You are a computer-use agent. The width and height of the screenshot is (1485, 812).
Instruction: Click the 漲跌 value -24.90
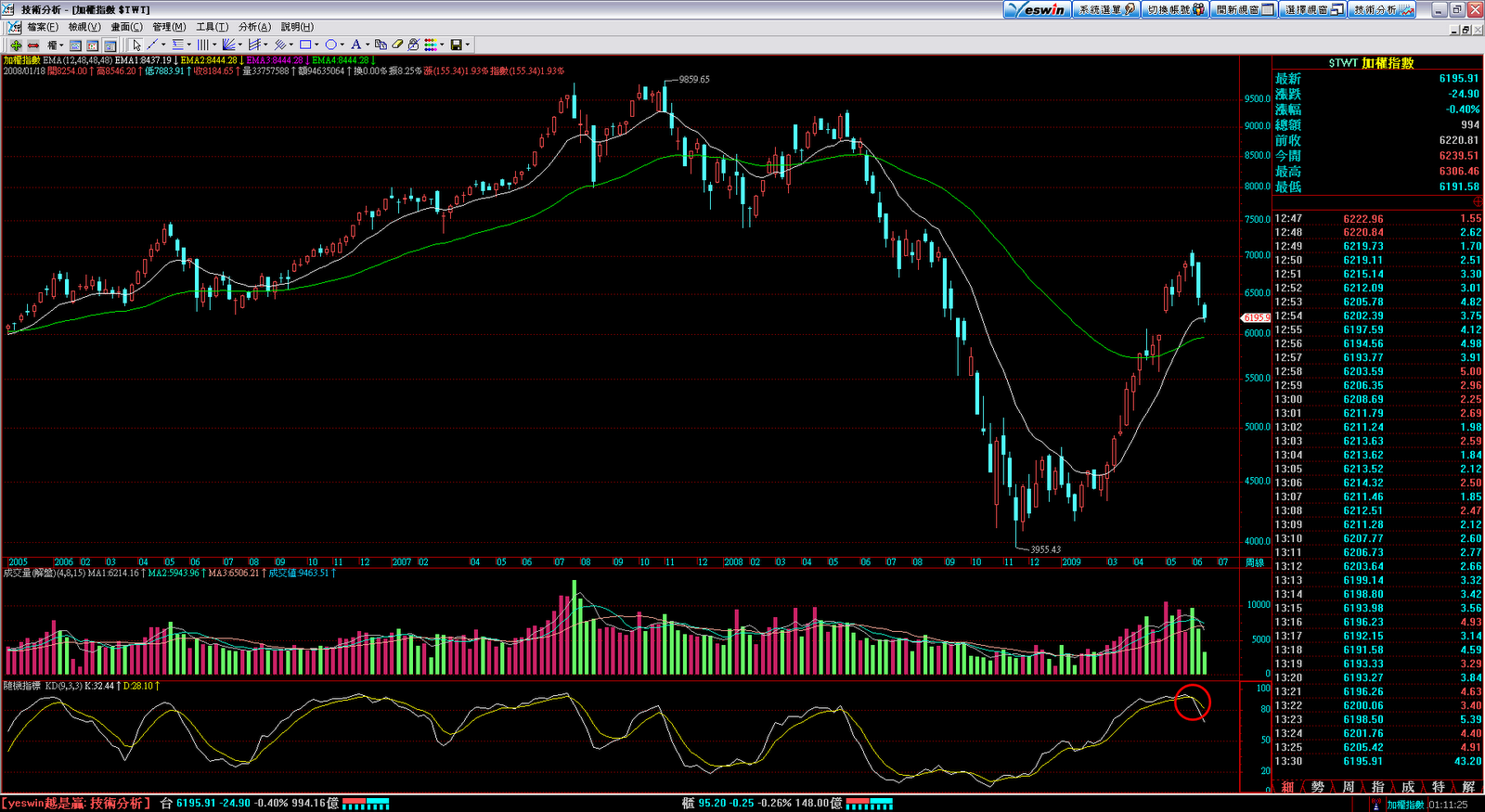[x=1464, y=94]
